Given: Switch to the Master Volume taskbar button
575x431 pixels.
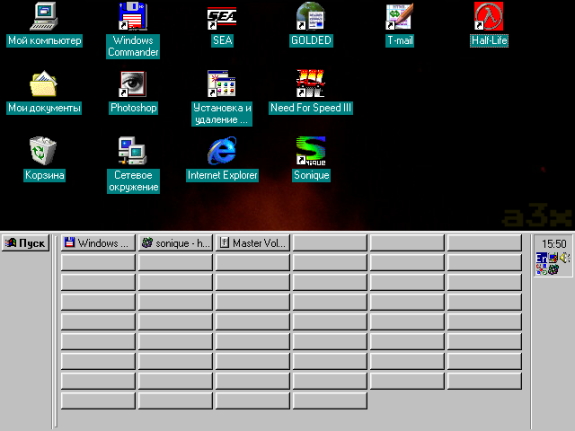Looking at the screenshot, I should pyautogui.click(x=253, y=243).
